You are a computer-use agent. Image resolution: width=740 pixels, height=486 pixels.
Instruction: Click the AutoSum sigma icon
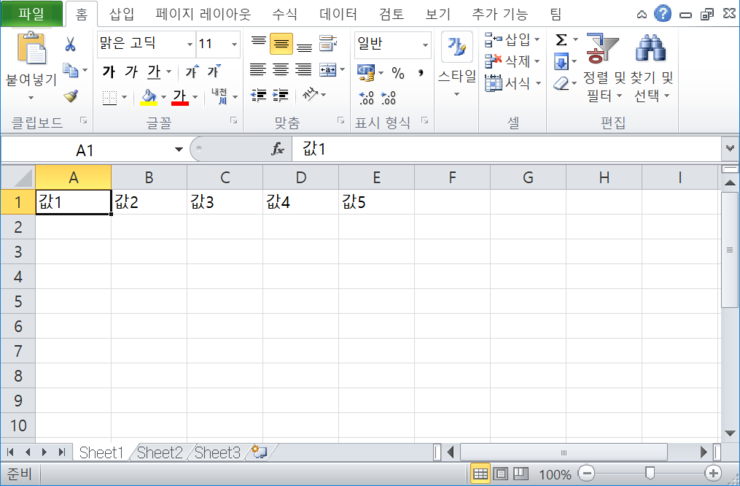click(562, 39)
